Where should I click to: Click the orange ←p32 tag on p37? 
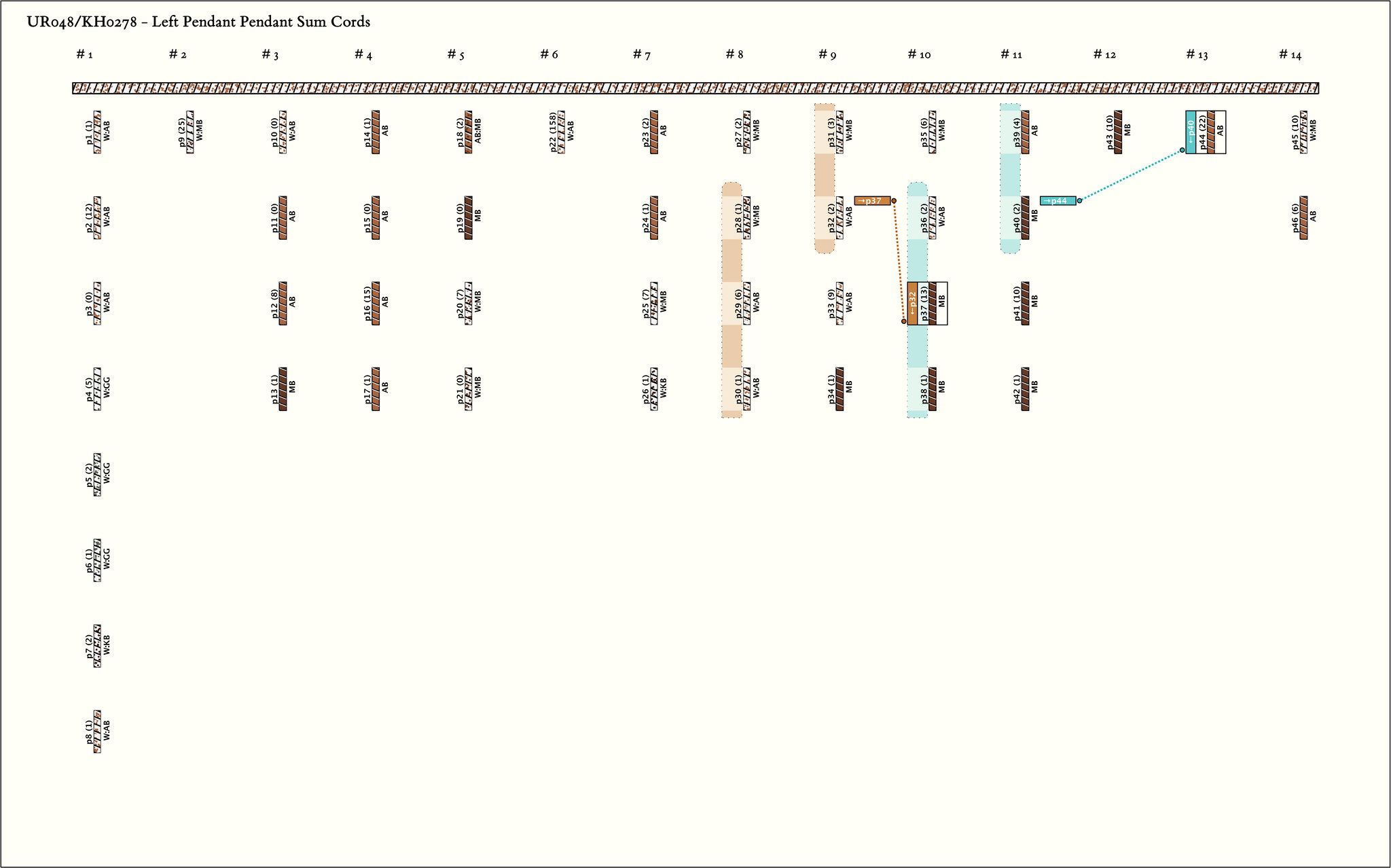tap(913, 304)
